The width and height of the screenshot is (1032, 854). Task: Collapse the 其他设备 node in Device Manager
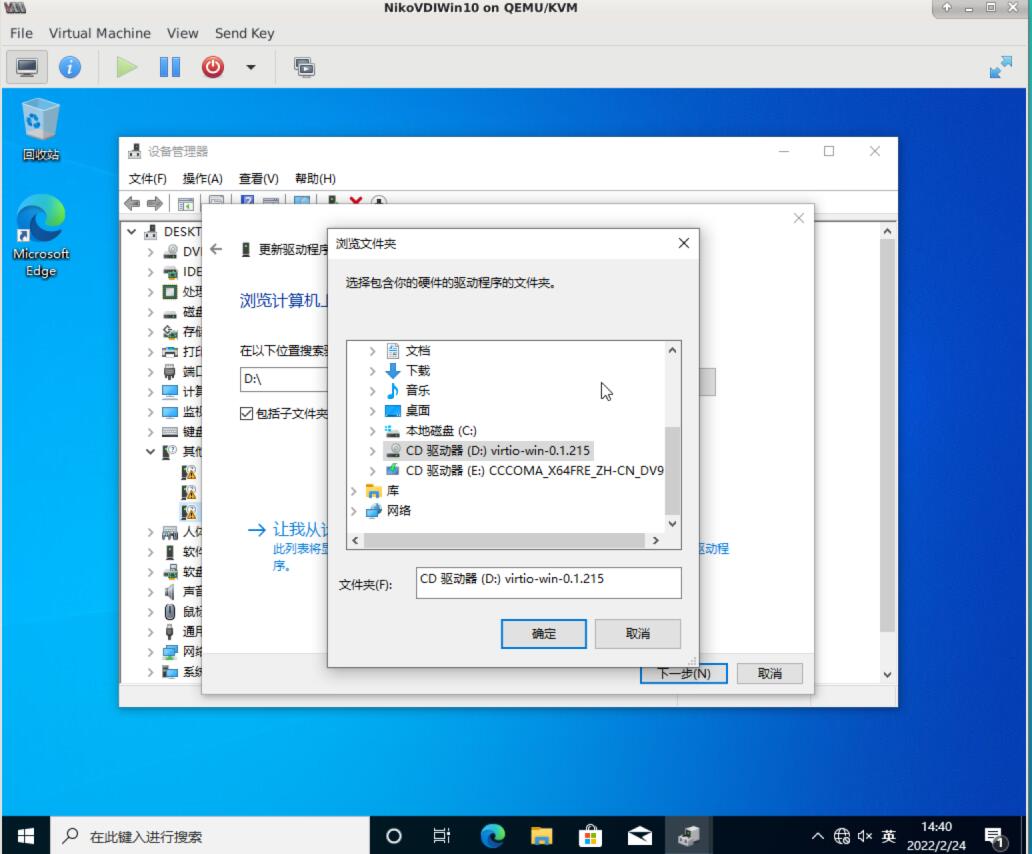150,451
